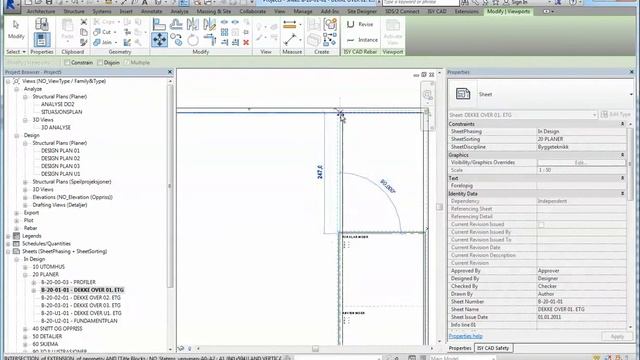Viewport: 640px width, 360px height.
Task: Select the Align tool
Action: tap(159, 24)
